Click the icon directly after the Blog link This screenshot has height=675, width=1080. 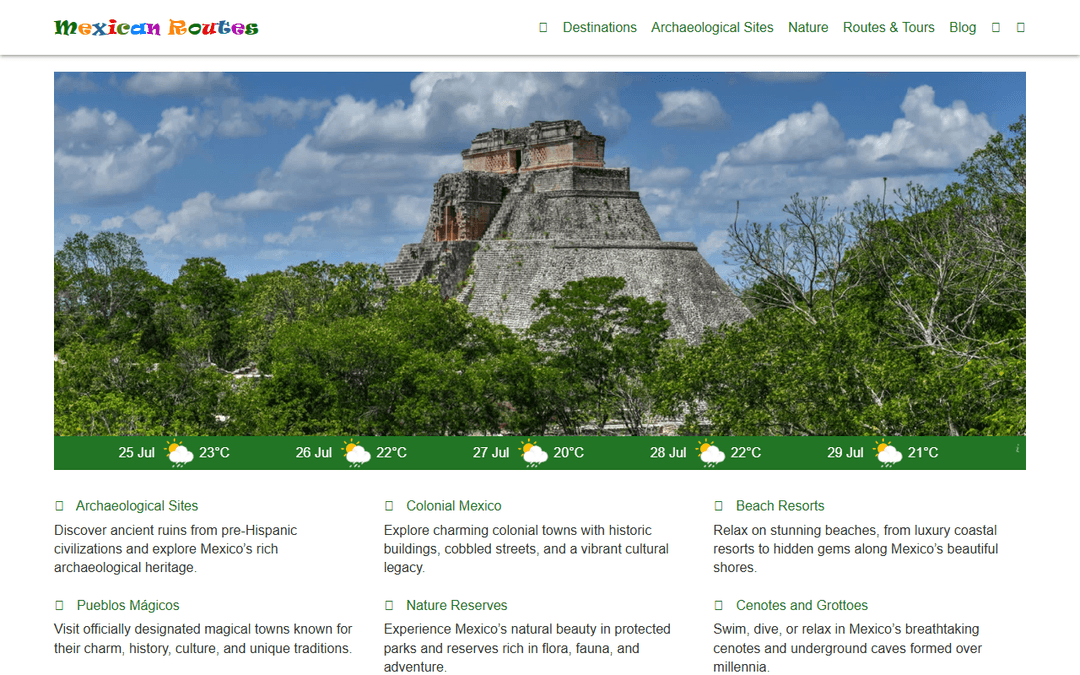(x=995, y=28)
